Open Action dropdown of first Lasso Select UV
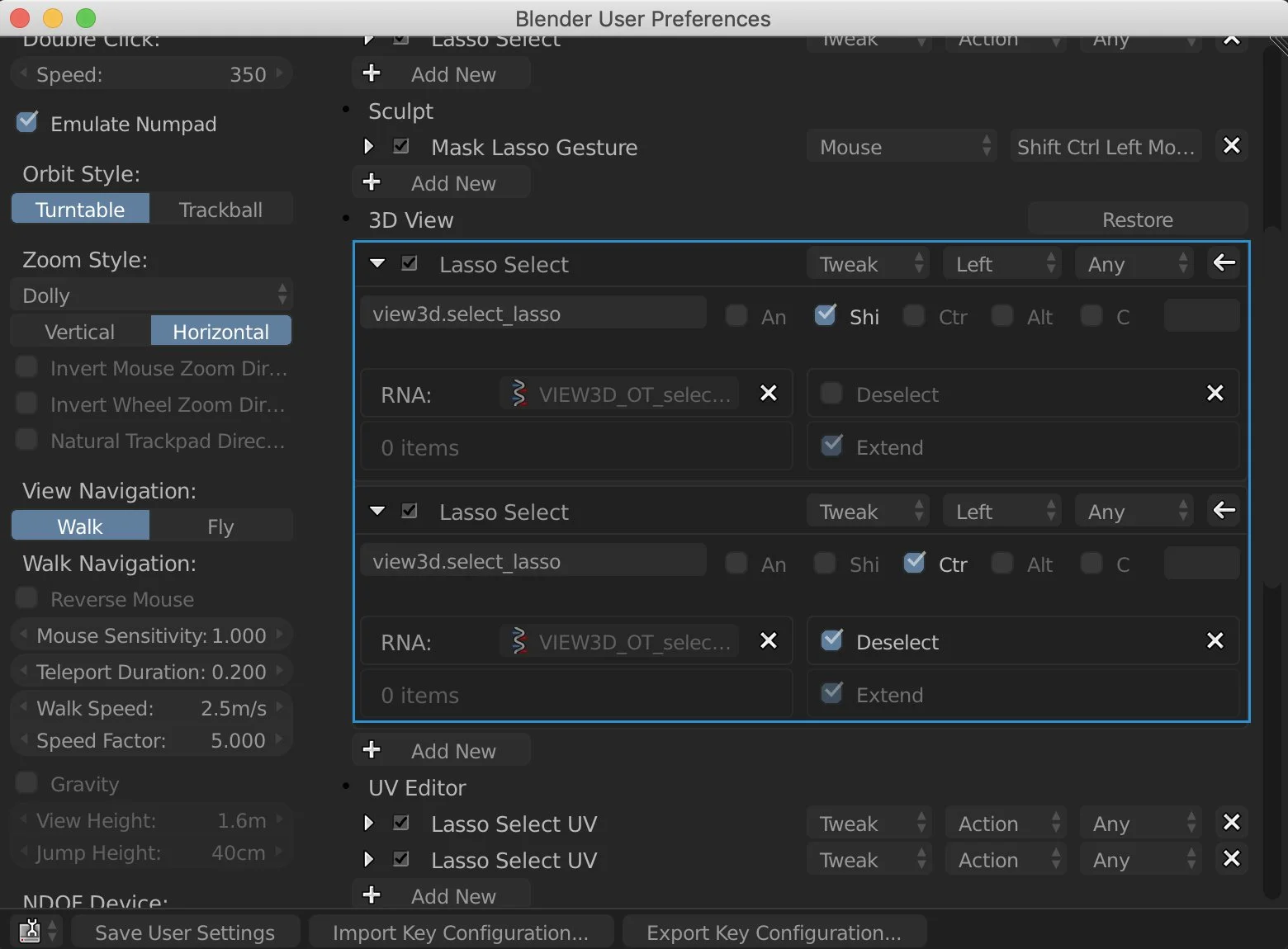1288x949 pixels. coord(1006,824)
